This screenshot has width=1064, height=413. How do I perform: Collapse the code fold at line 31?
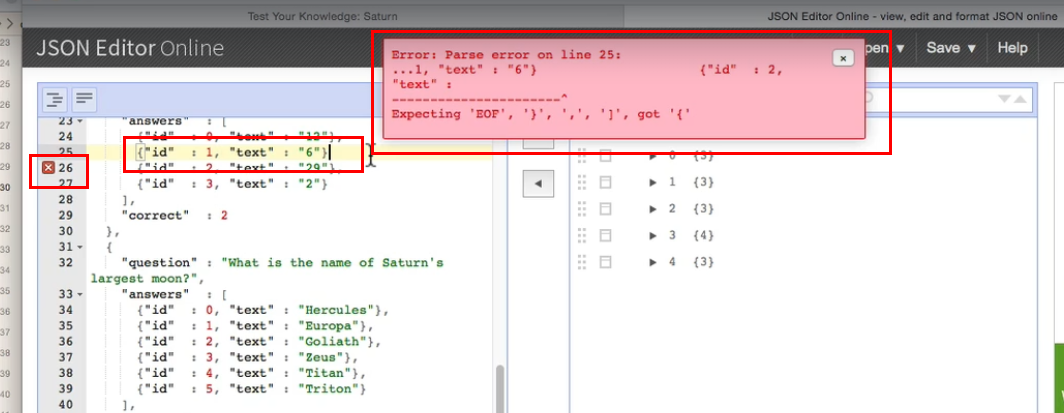(81, 246)
